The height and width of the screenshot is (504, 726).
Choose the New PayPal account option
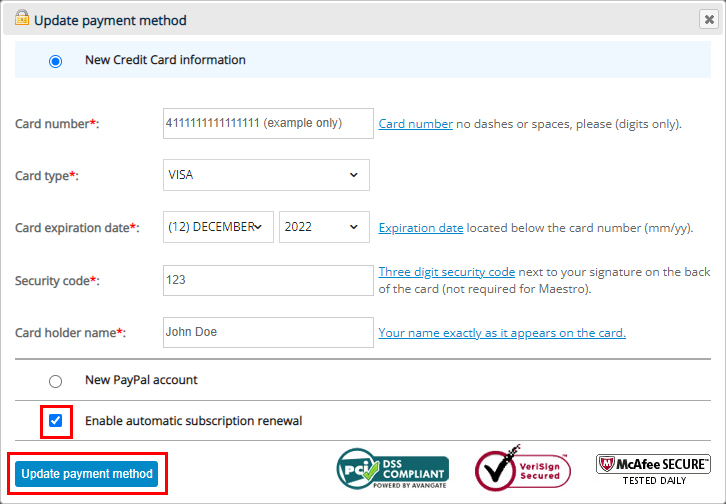pos(56,381)
